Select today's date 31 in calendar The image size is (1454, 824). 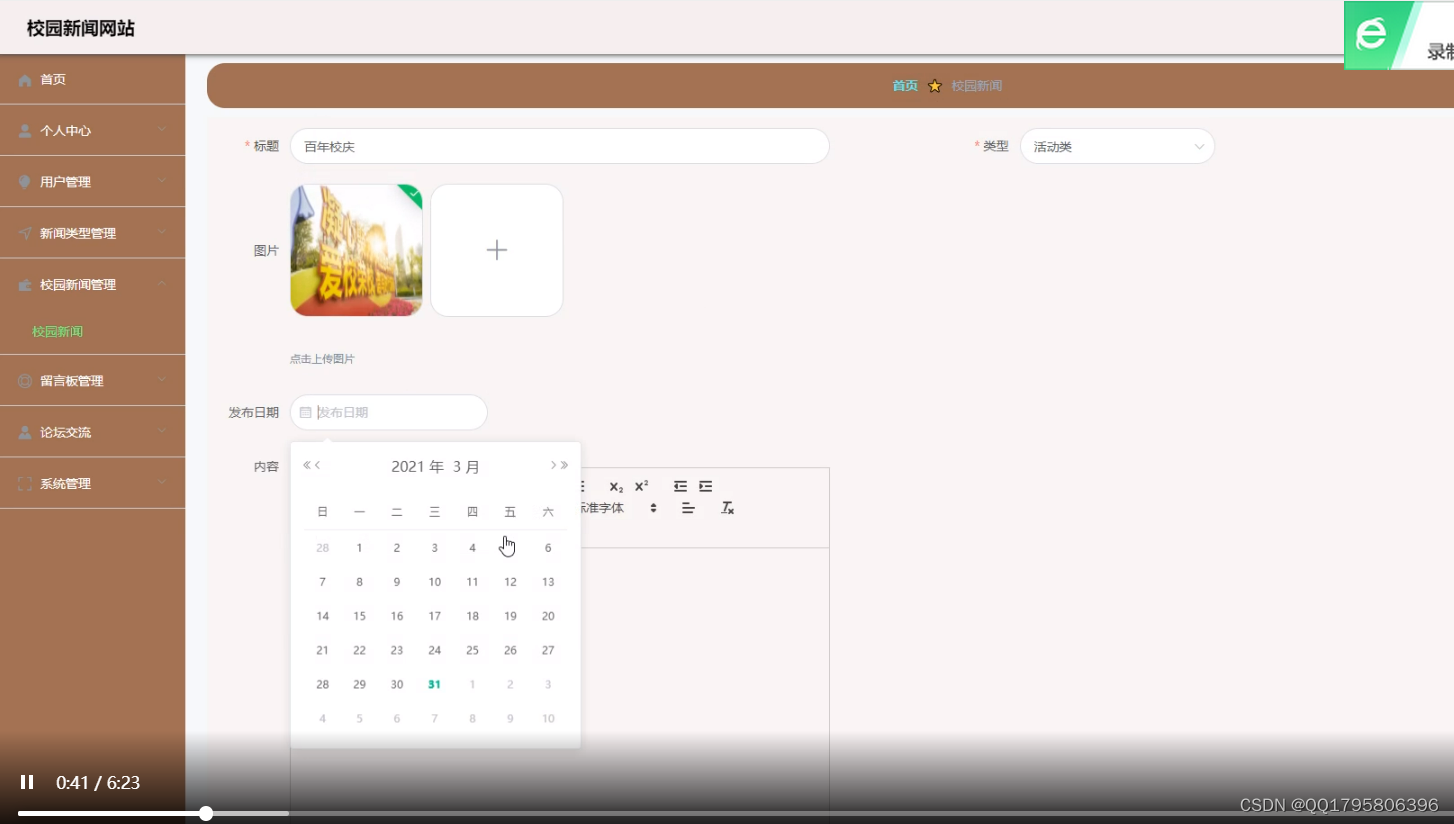[434, 684]
